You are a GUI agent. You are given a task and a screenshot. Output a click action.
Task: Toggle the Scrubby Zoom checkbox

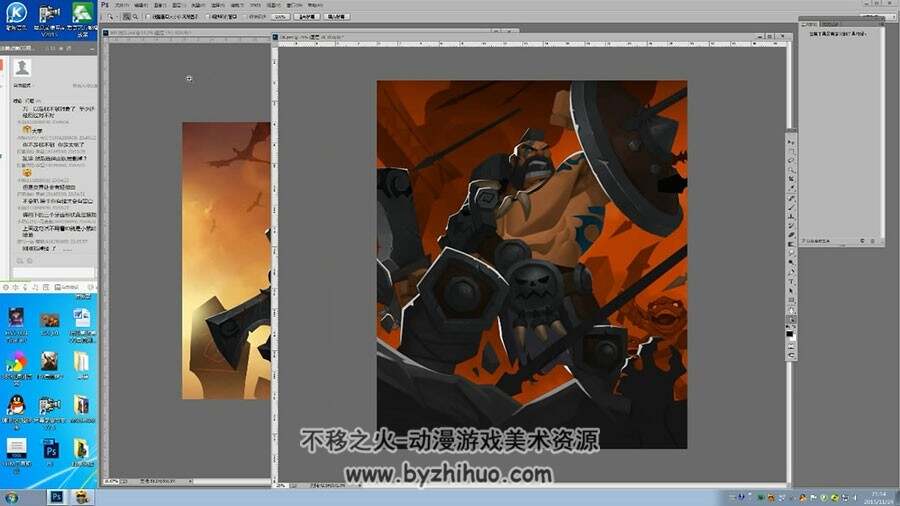tap(245, 17)
